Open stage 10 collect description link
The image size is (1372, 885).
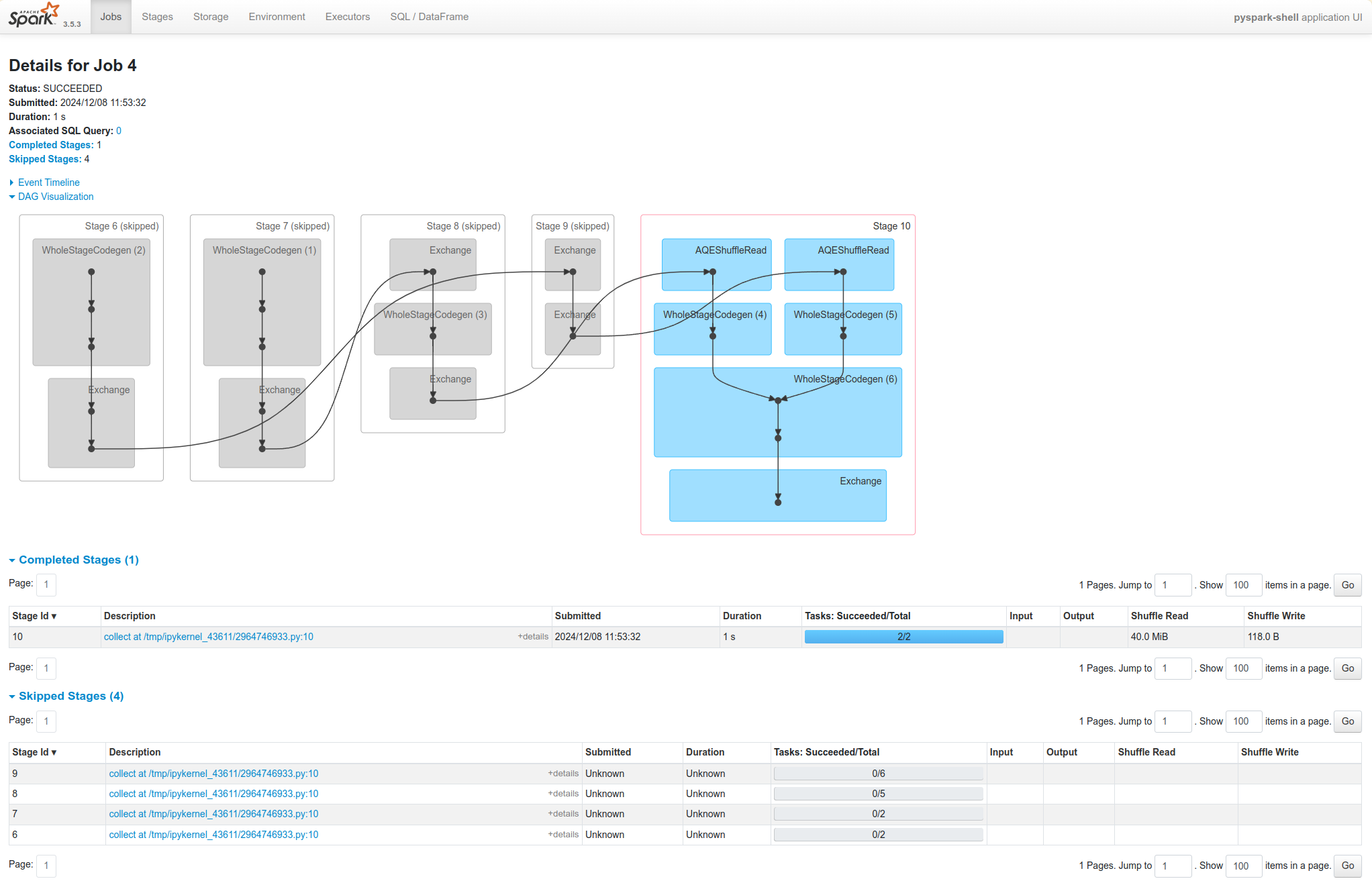[208, 637]
